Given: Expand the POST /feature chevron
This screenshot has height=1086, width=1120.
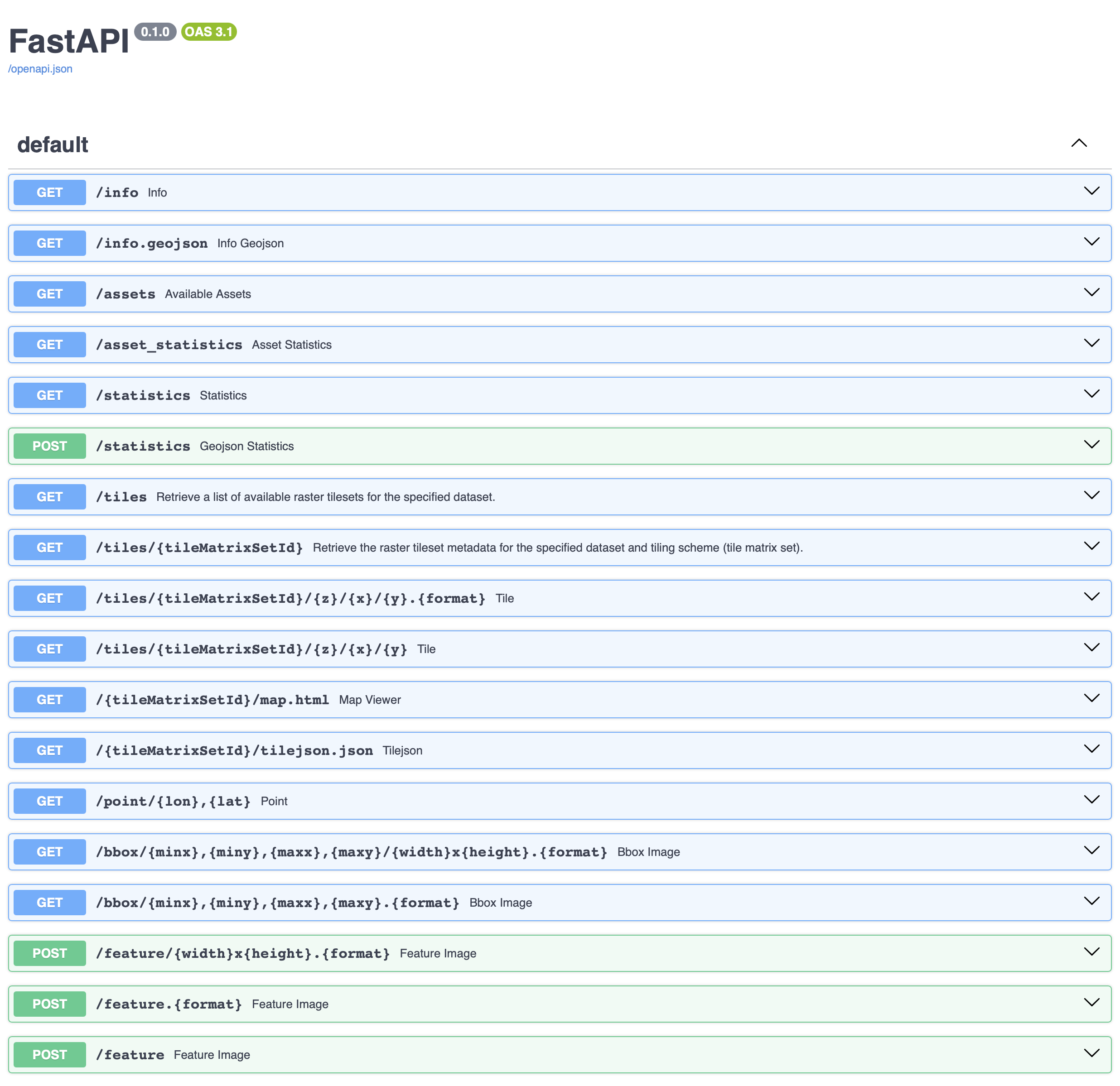Looking at the screenshot, I should coord(1091,1053).
